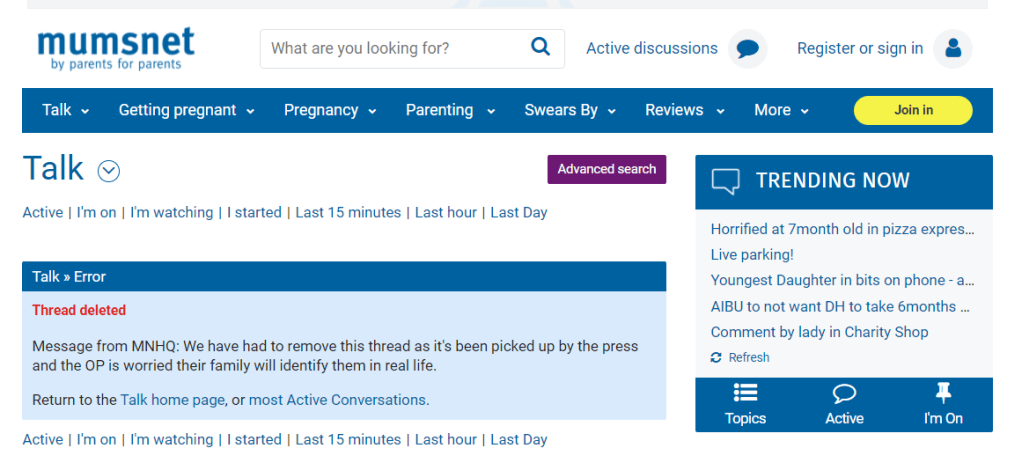Open Active discussions speech bubble icon

pyautogui.click(x=747, y=48)
